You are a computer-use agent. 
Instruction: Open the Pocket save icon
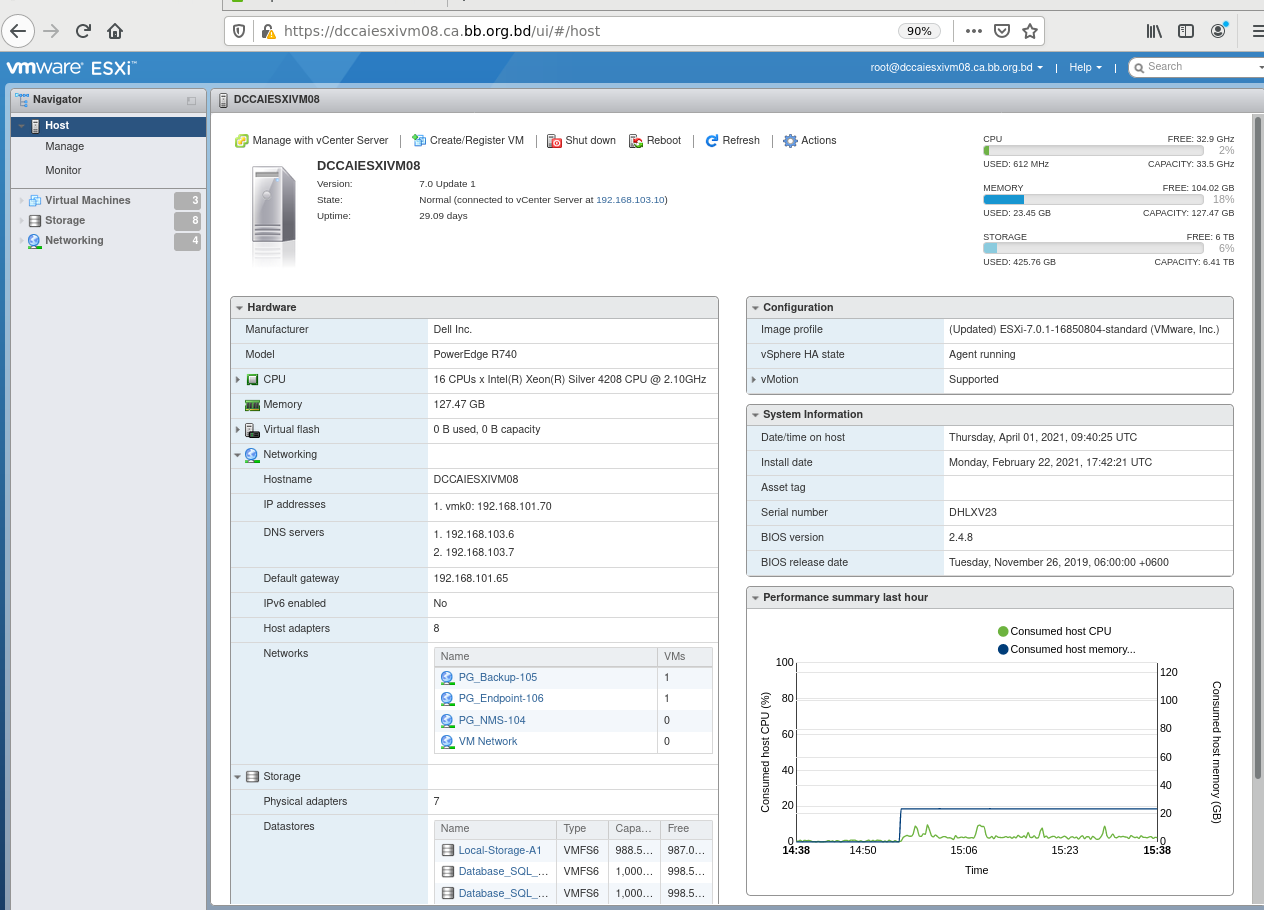coord(1002,31)
